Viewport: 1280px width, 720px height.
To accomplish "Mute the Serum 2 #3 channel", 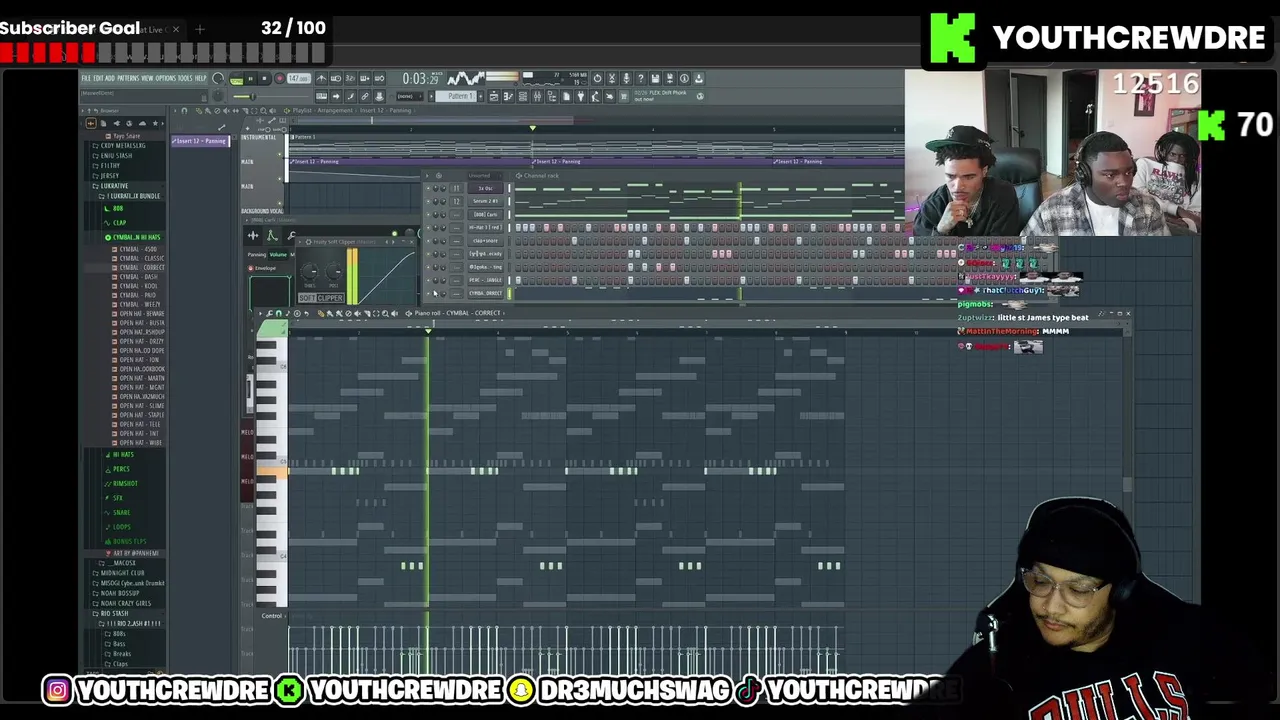I will 428,201.
